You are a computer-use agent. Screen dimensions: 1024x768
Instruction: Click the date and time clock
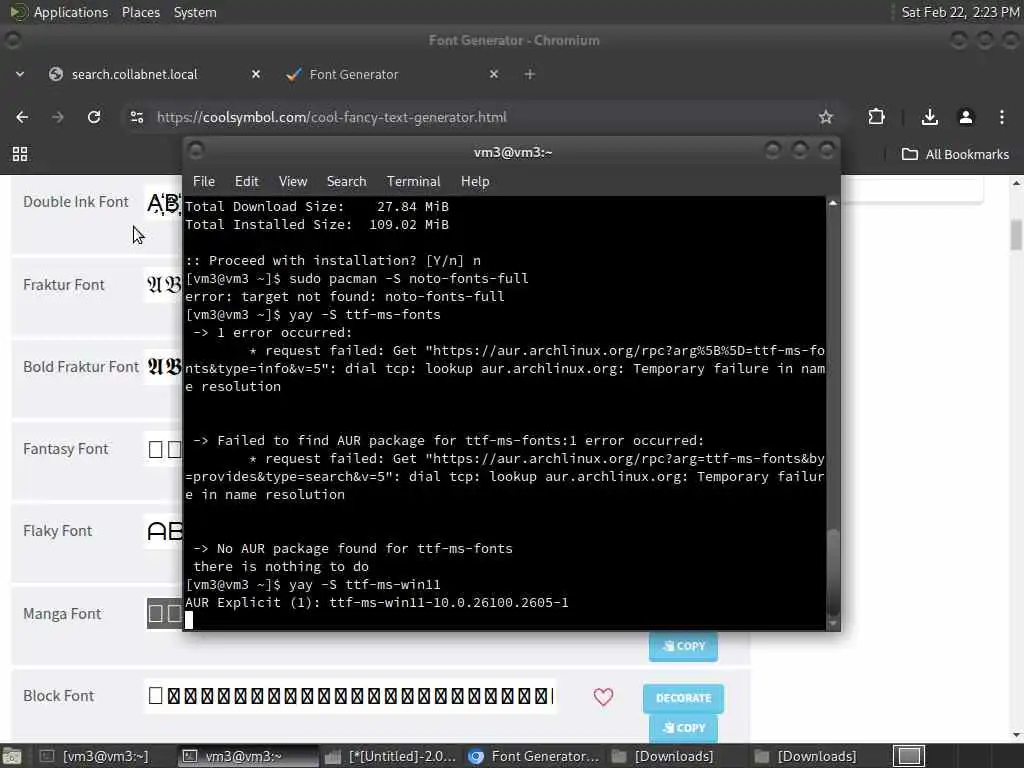coord(959,12)
